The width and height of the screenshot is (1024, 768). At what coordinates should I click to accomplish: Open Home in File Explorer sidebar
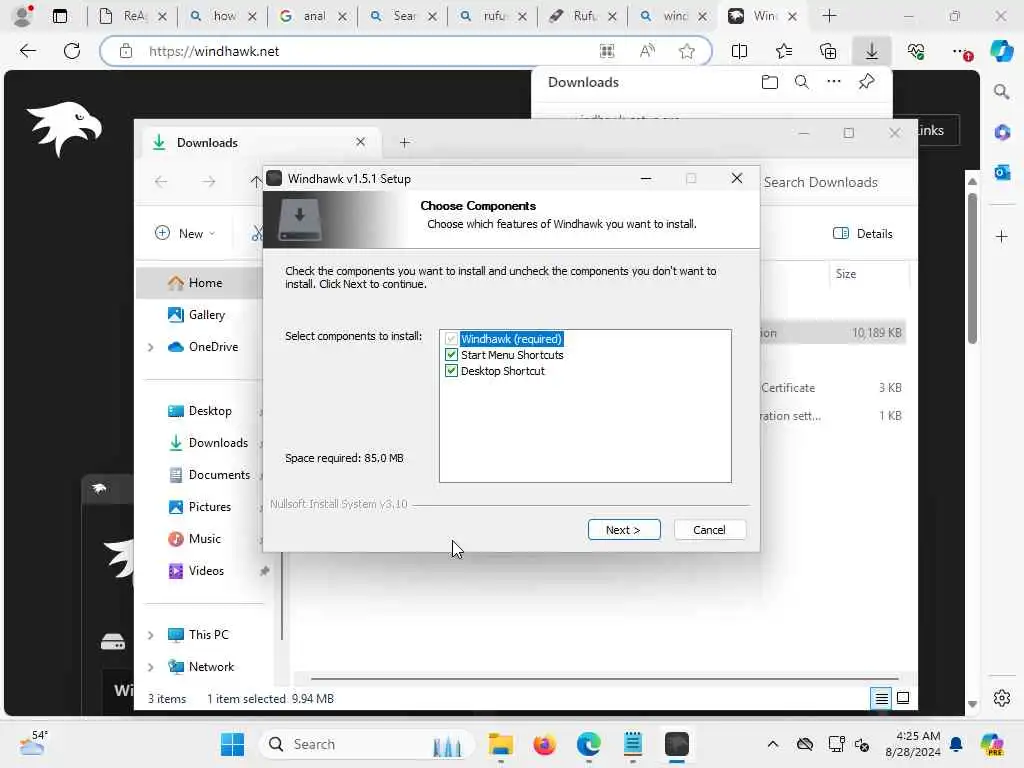coord(205,283)
